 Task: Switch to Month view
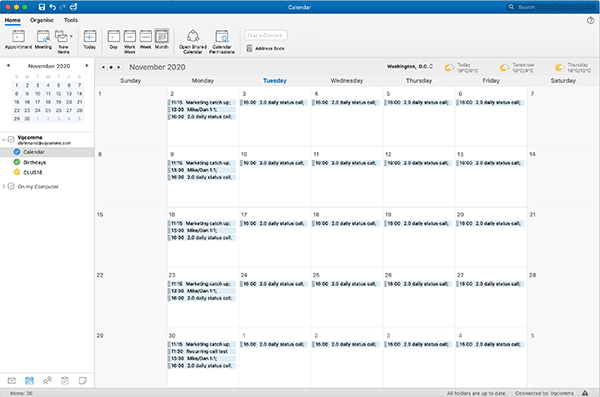pyautogui.click(x=161, y=40)
